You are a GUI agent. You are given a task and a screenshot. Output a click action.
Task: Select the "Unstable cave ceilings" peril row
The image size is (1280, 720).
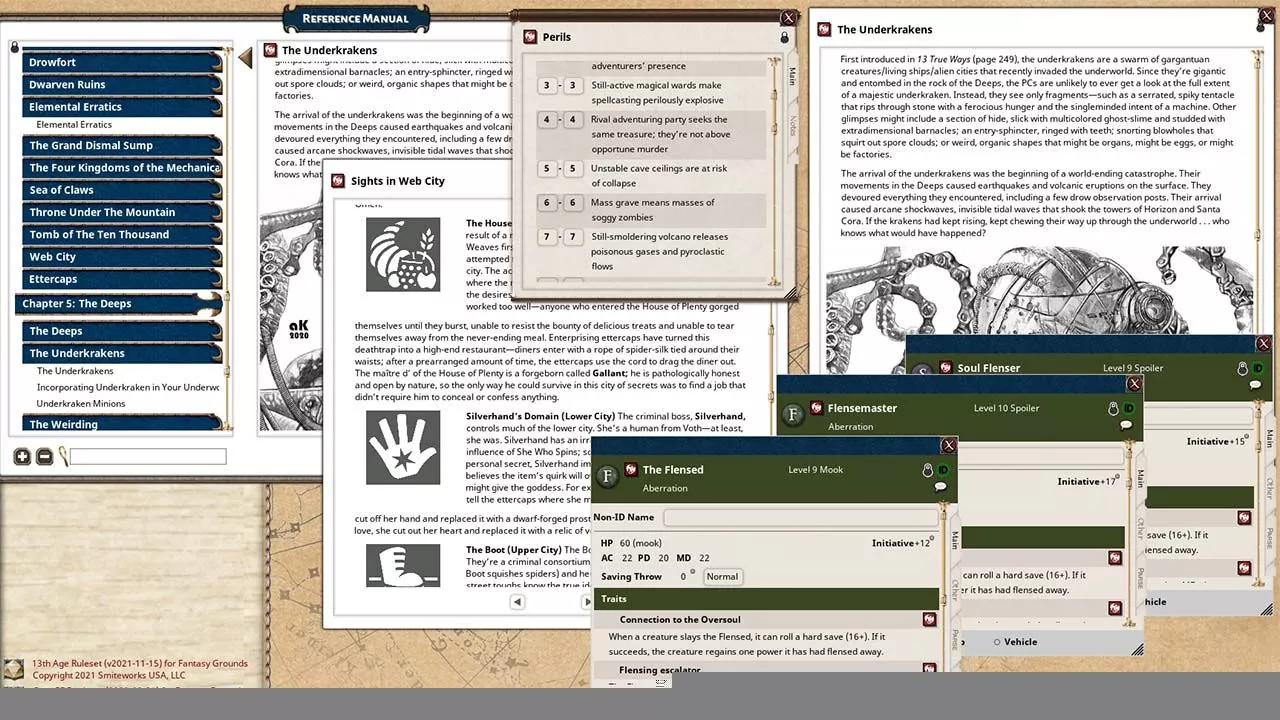[x=651, y=176]
